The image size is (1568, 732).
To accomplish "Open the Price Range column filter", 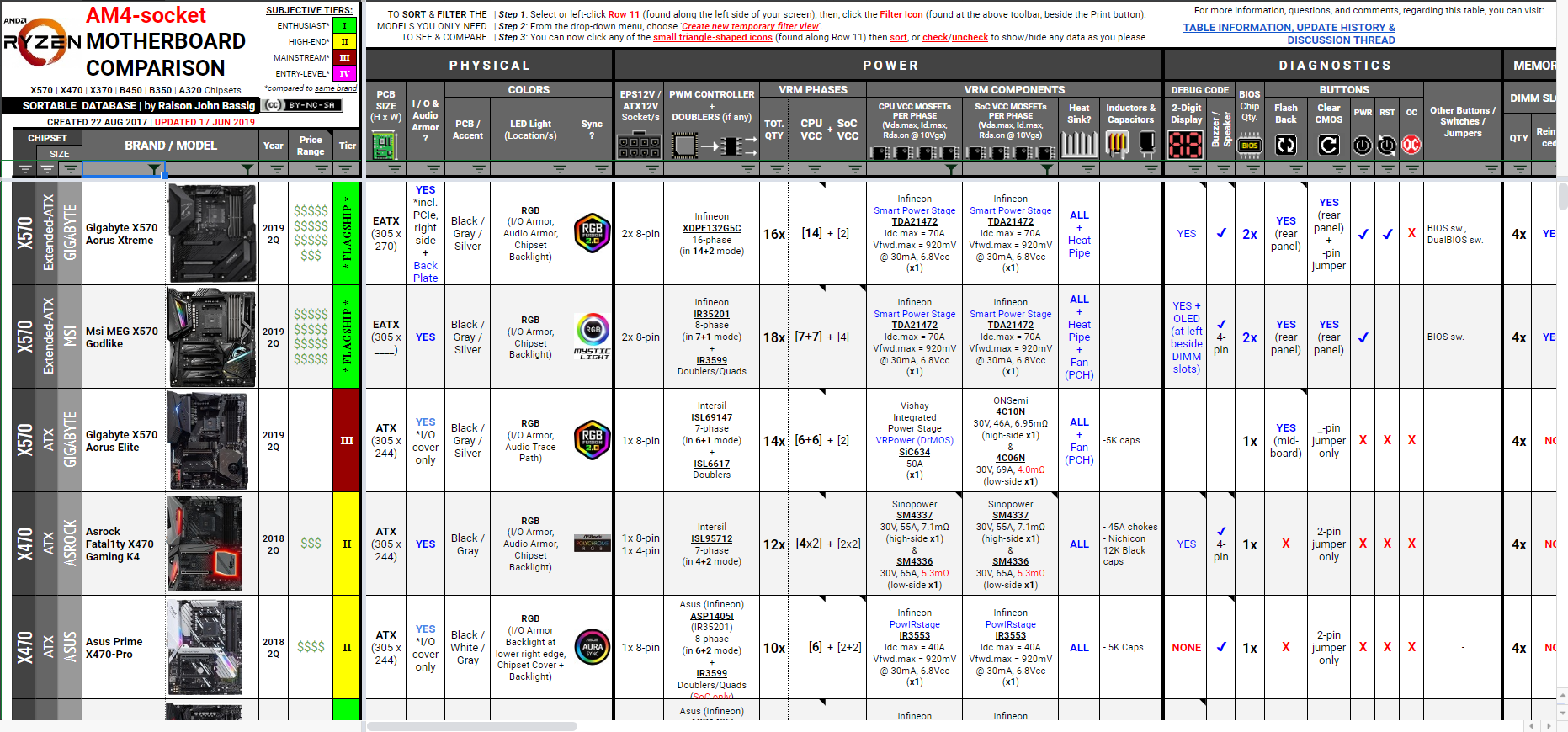I will pos(321,170).
